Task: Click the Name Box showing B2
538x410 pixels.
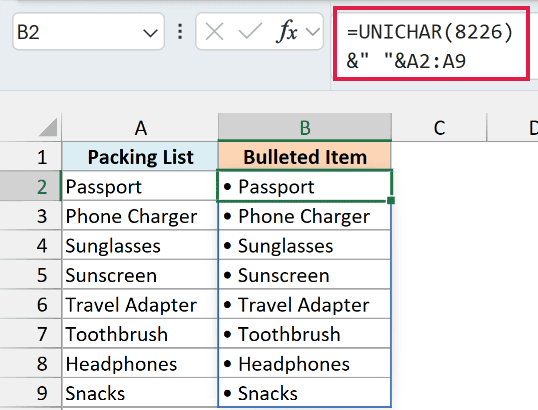Action: [x=88, y=32]
